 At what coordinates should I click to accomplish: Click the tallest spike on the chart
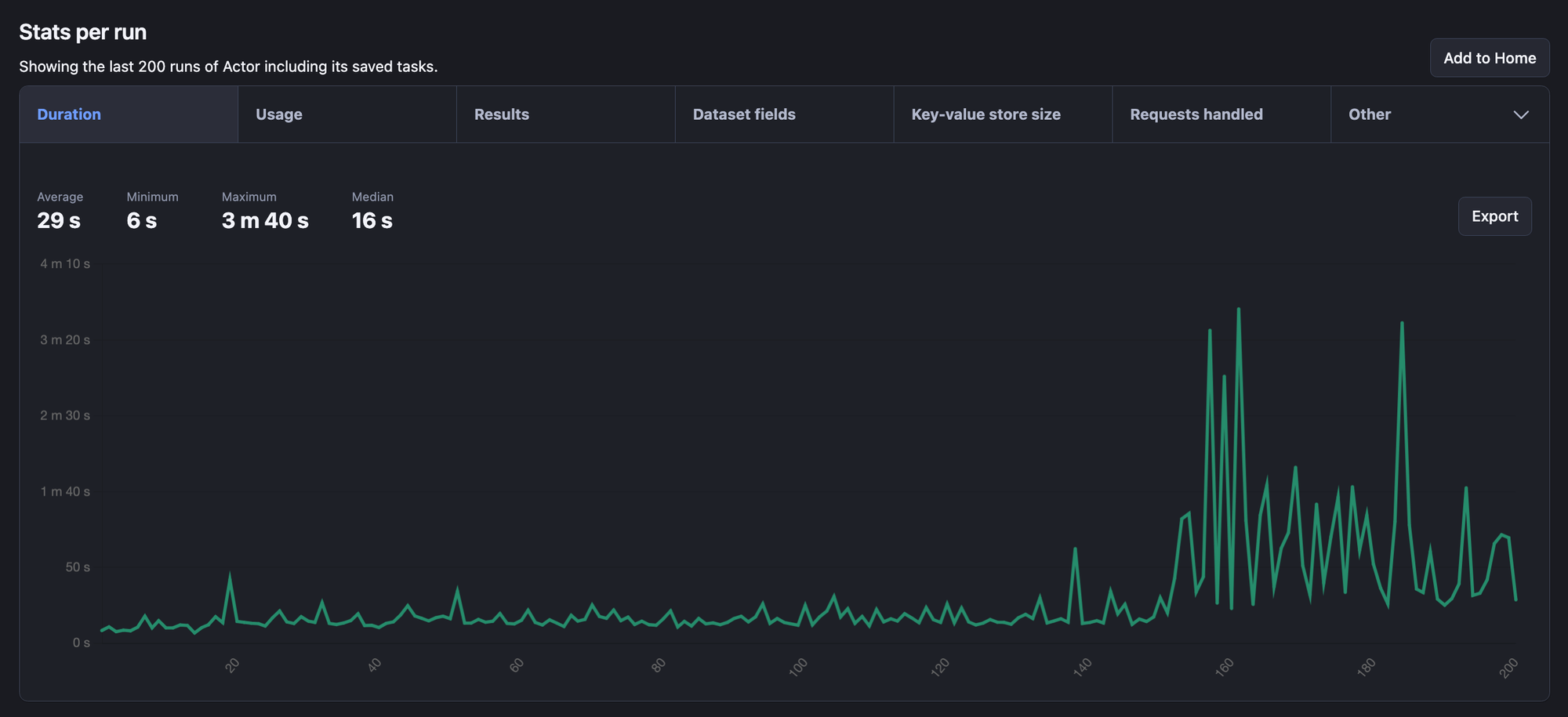1239,310
